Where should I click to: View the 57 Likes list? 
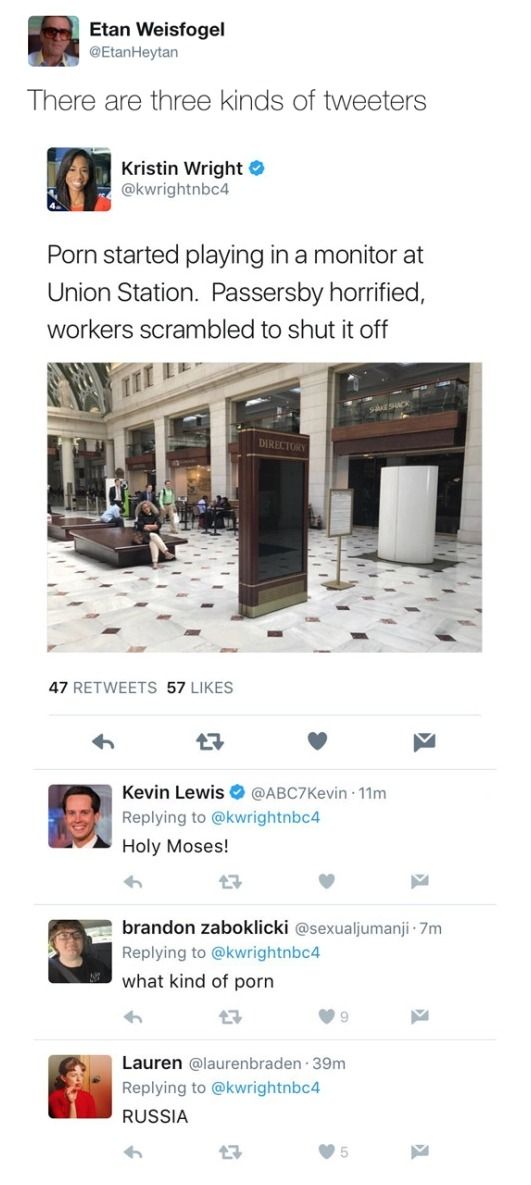199,688
